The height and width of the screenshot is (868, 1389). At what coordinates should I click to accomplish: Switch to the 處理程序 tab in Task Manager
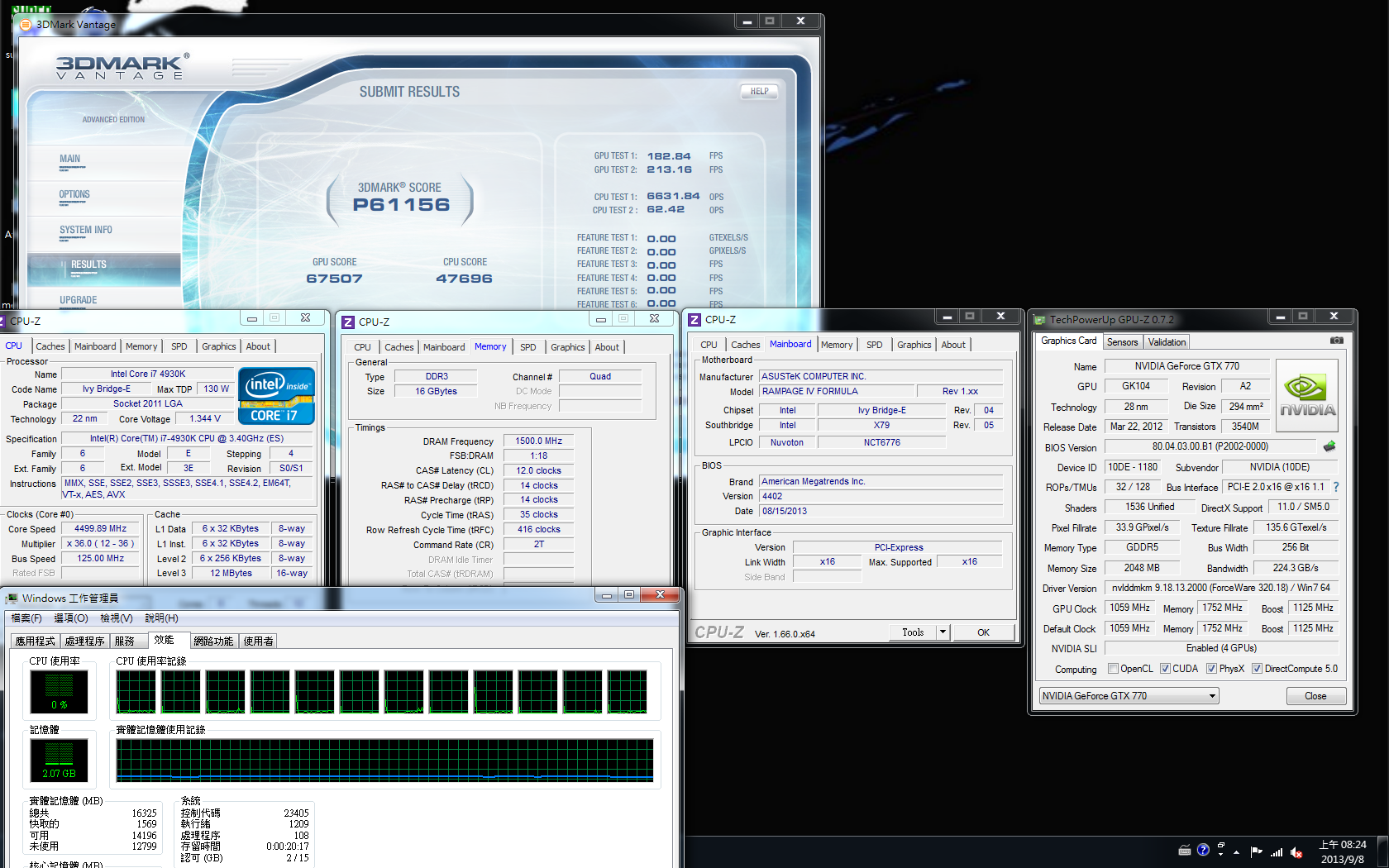(x=84, y=641)
